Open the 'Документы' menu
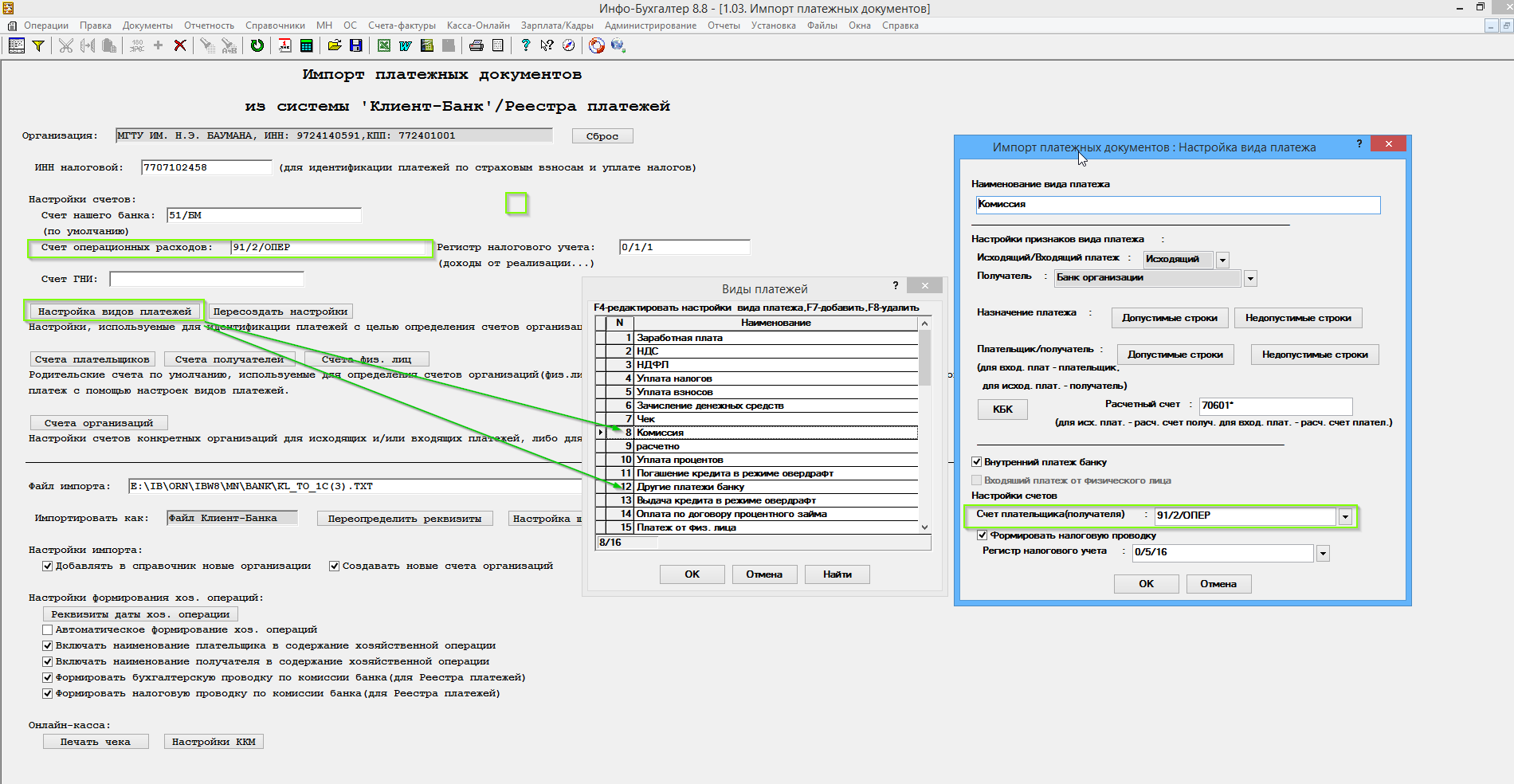 tap(147, 25)
